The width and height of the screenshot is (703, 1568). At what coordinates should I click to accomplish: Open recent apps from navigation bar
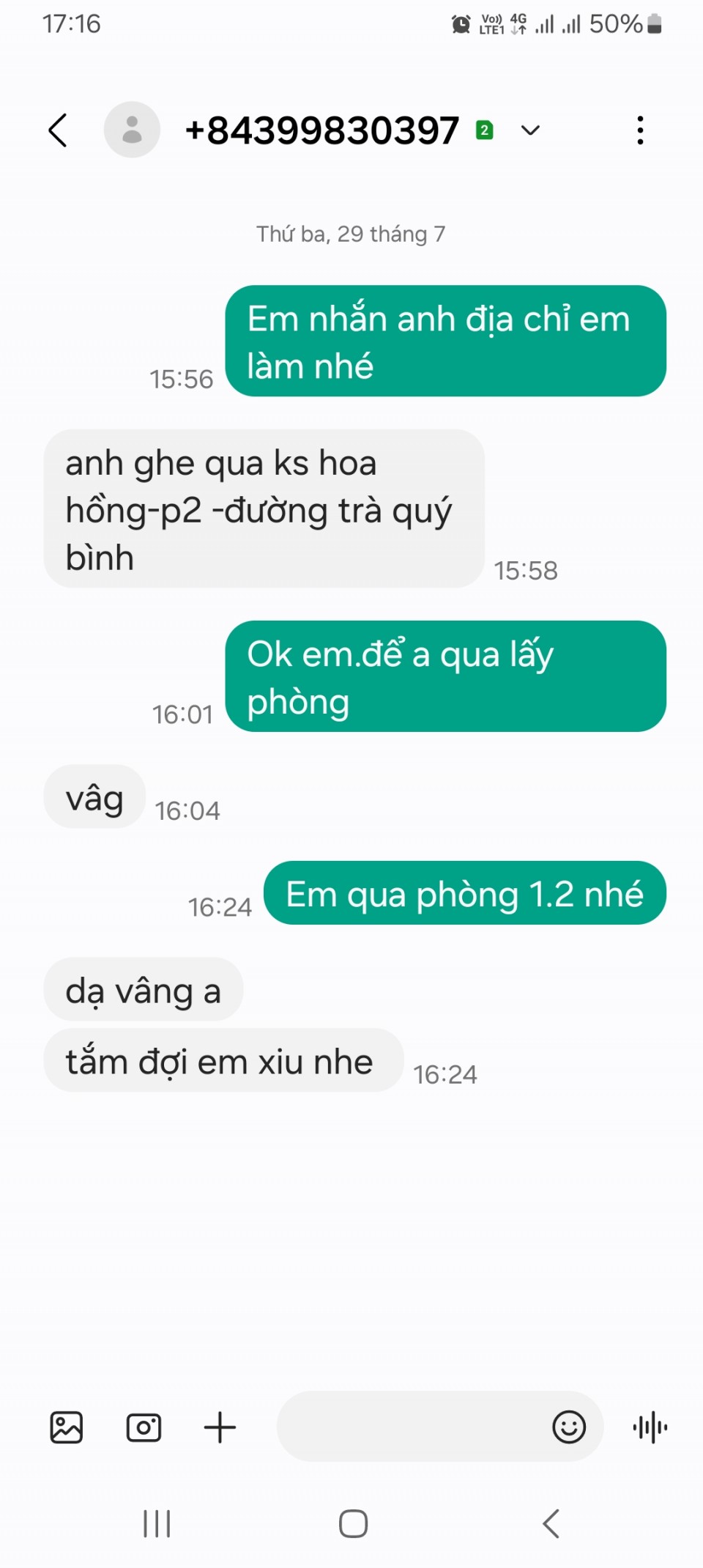coord(157,1524)
